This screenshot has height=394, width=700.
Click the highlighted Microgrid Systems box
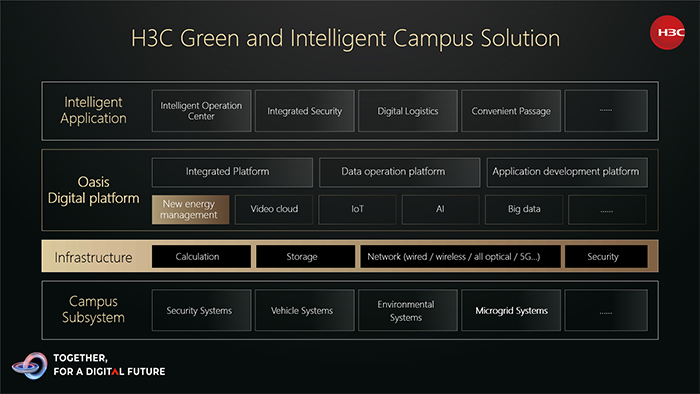pyautogui.click(x=511, y=310)
